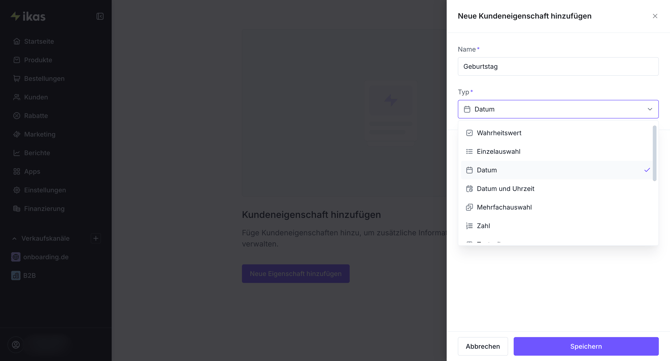Image resolution: width=670 pixels, height=361 pixels.
Task: Open the Typ dropdown showing Datum
Action: tap(558, 109)
